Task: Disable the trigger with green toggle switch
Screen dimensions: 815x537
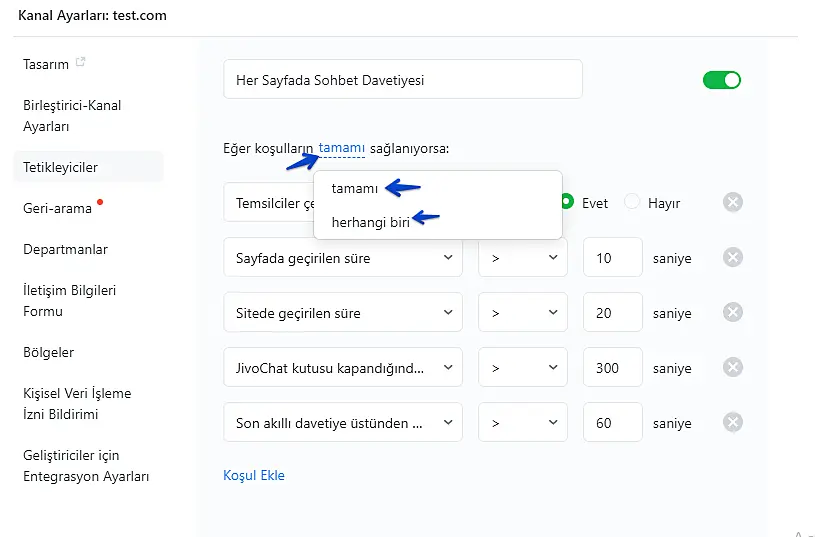Action: pyautogui.click(x=722, y=80)
